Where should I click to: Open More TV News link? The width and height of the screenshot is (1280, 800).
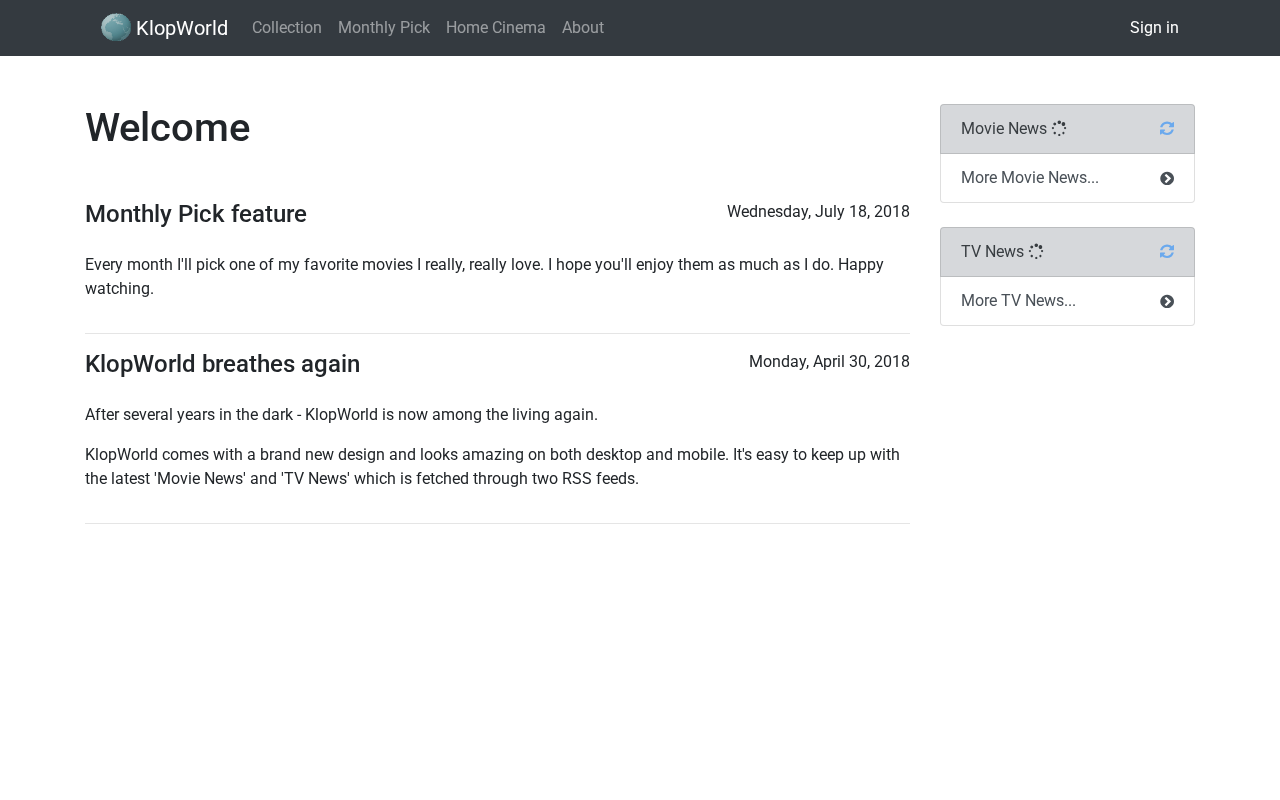point(1018,301)
